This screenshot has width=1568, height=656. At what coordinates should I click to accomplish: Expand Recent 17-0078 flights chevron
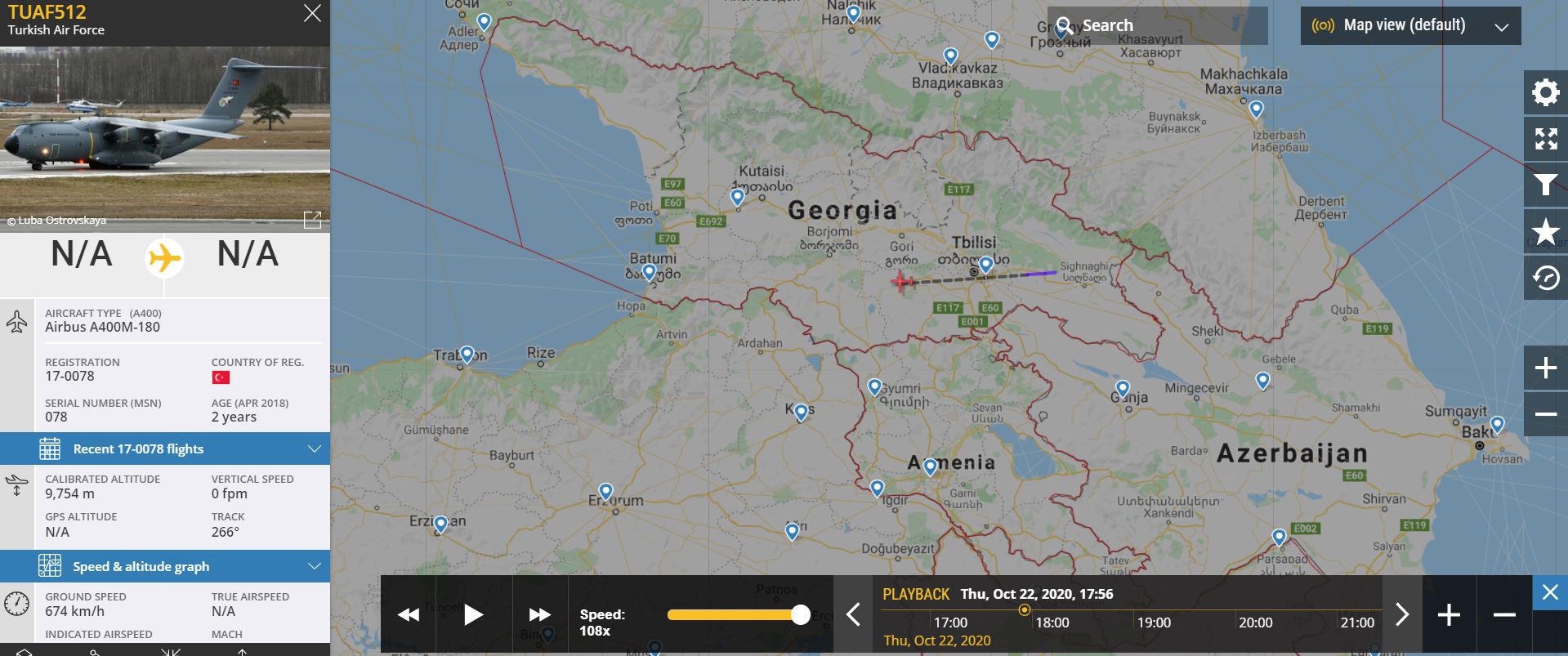point(315,449)
